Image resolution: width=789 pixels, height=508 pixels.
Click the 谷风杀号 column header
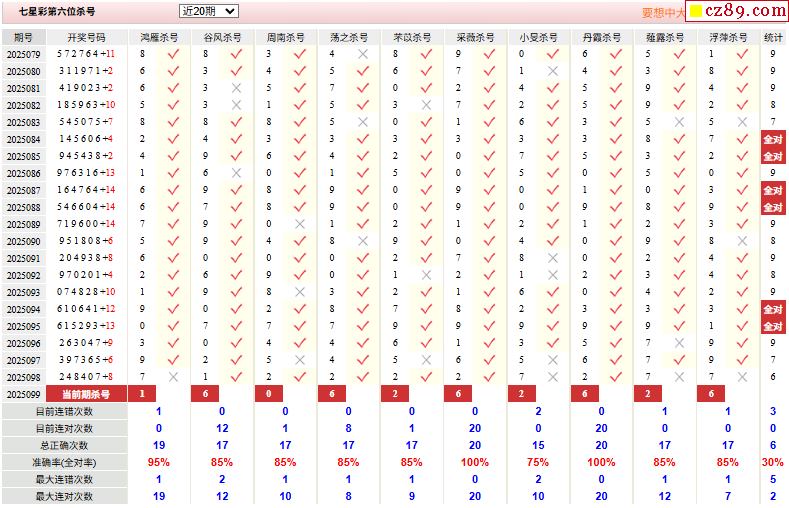222,38
